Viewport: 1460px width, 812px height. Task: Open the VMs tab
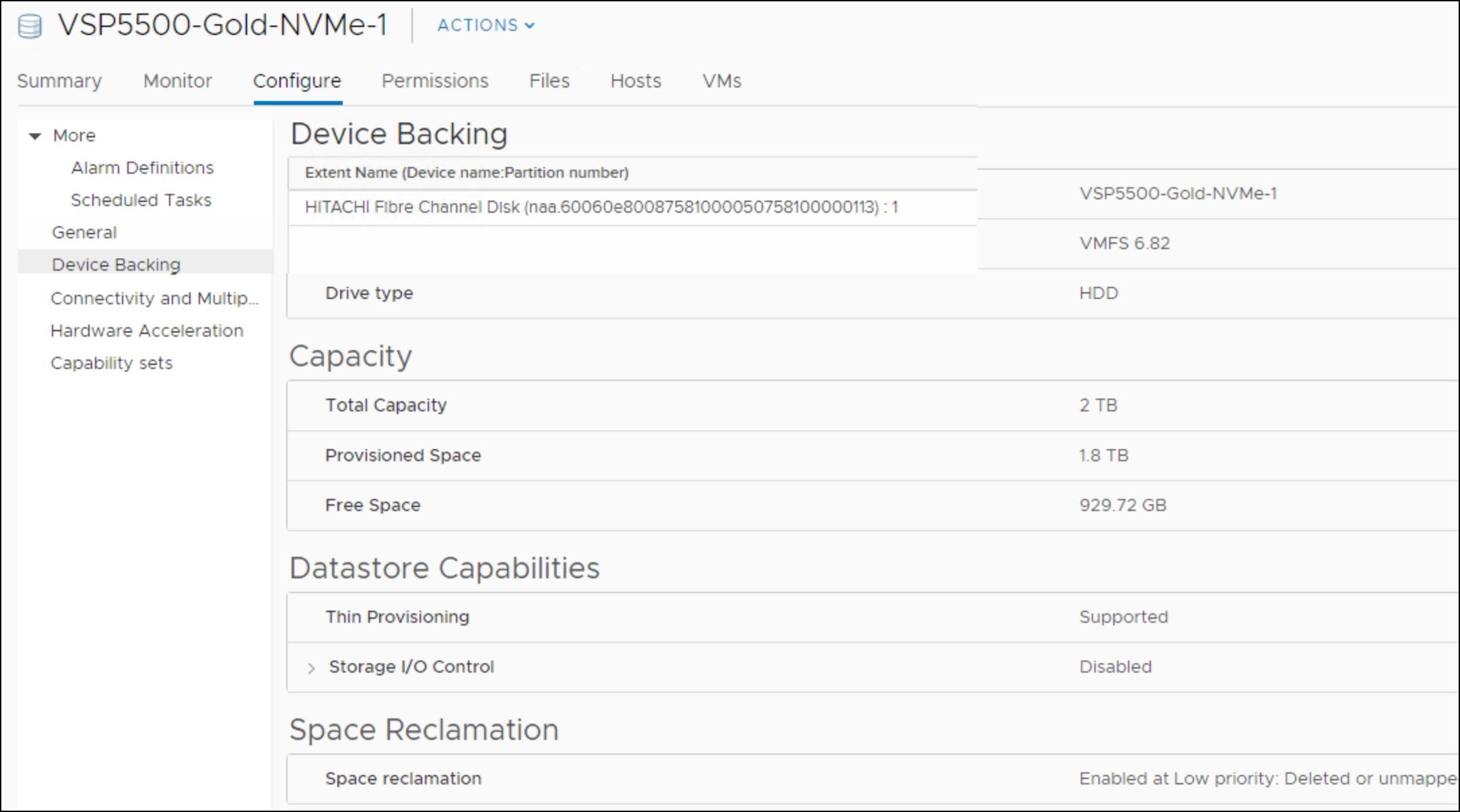pyautogui.click(x=721, y=81)
